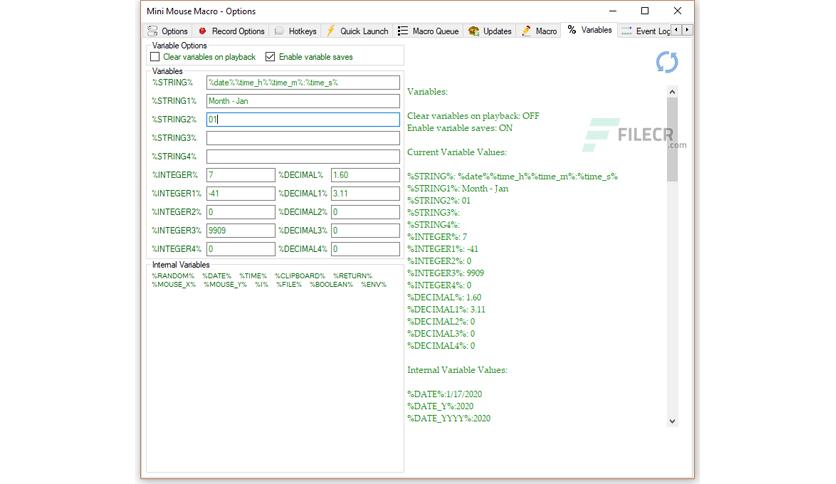
Task: Click the Variables percent icon
Action: [x=572, y=30]
